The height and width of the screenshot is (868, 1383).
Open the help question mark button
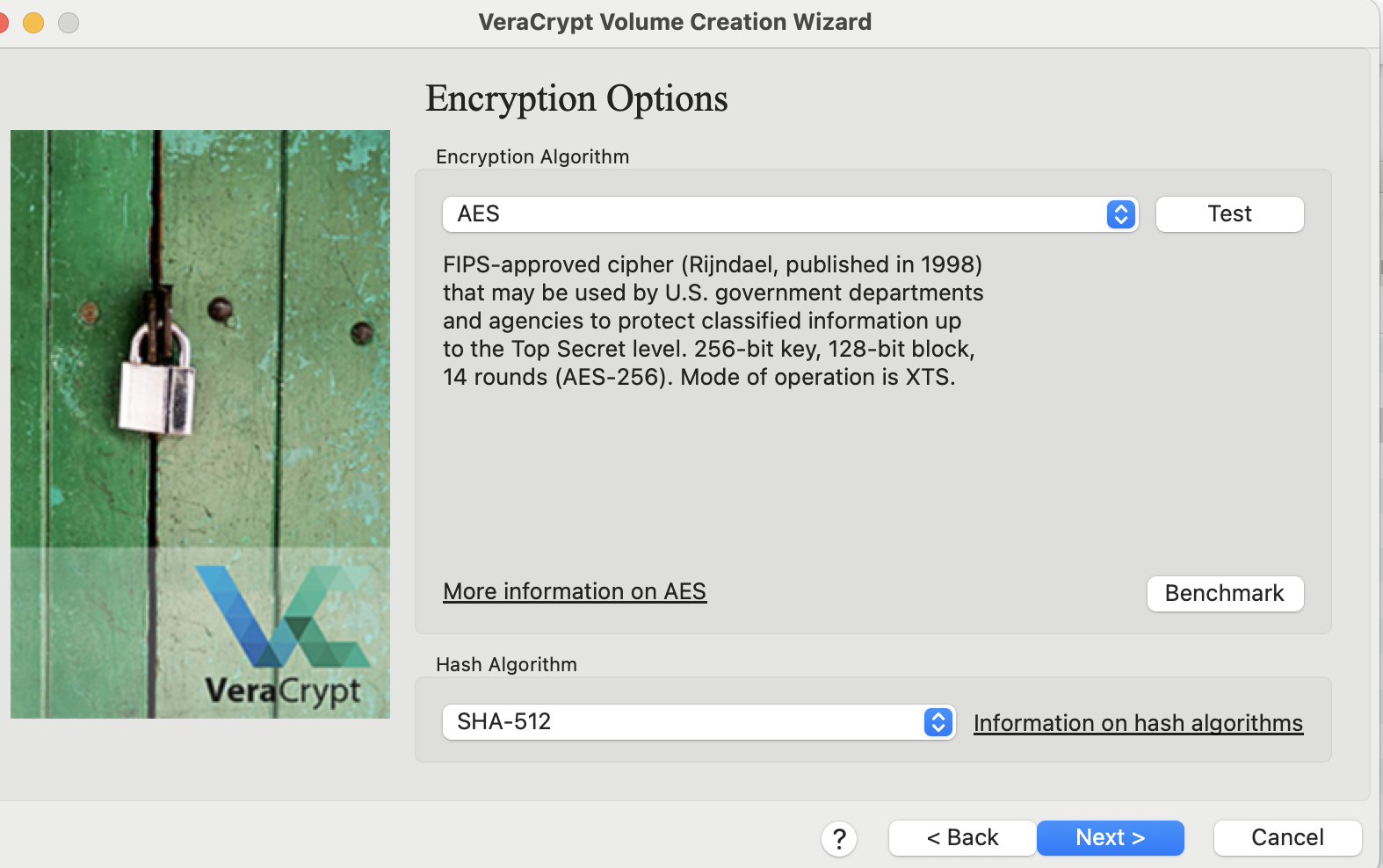click(x=839, y=839)
